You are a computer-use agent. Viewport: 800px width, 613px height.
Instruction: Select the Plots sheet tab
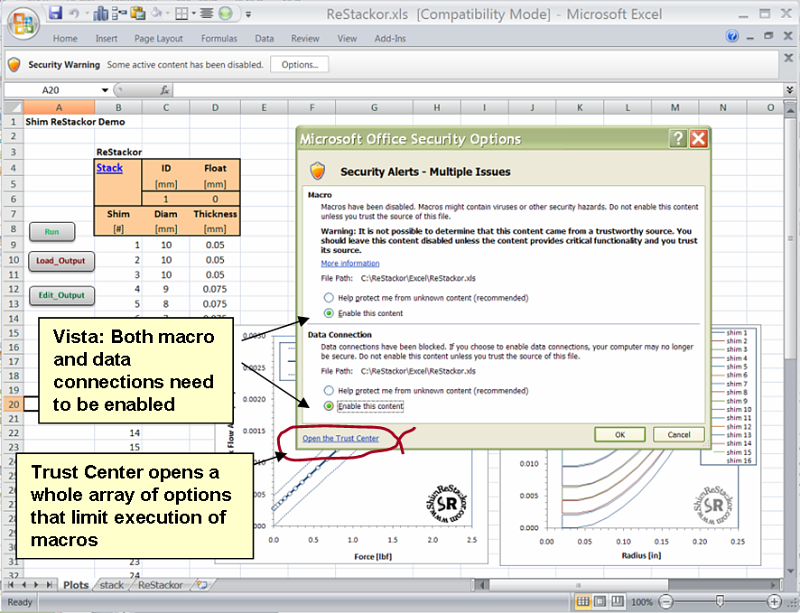click(76, 585)
